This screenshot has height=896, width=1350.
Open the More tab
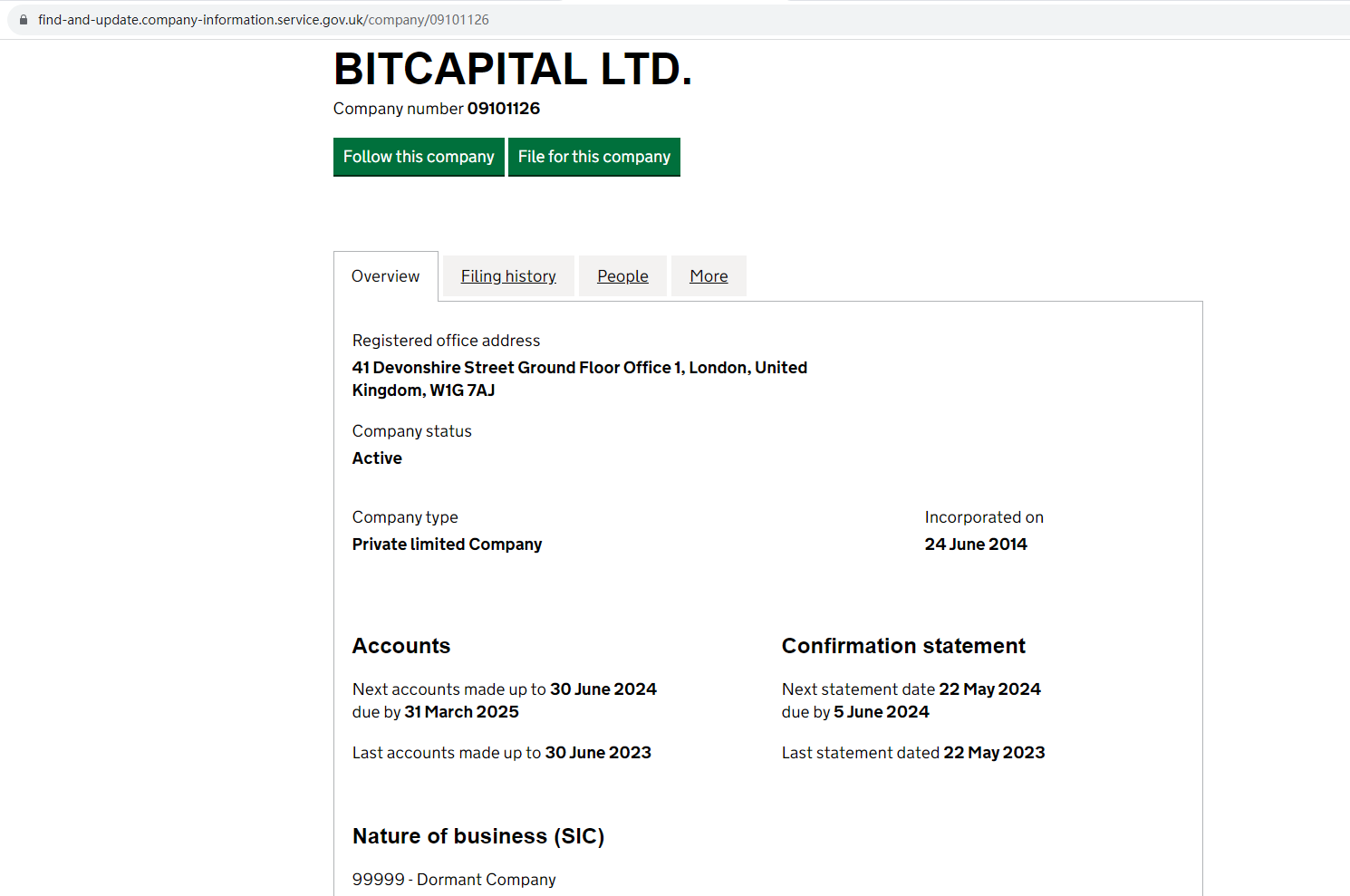(x=709, y=276)
